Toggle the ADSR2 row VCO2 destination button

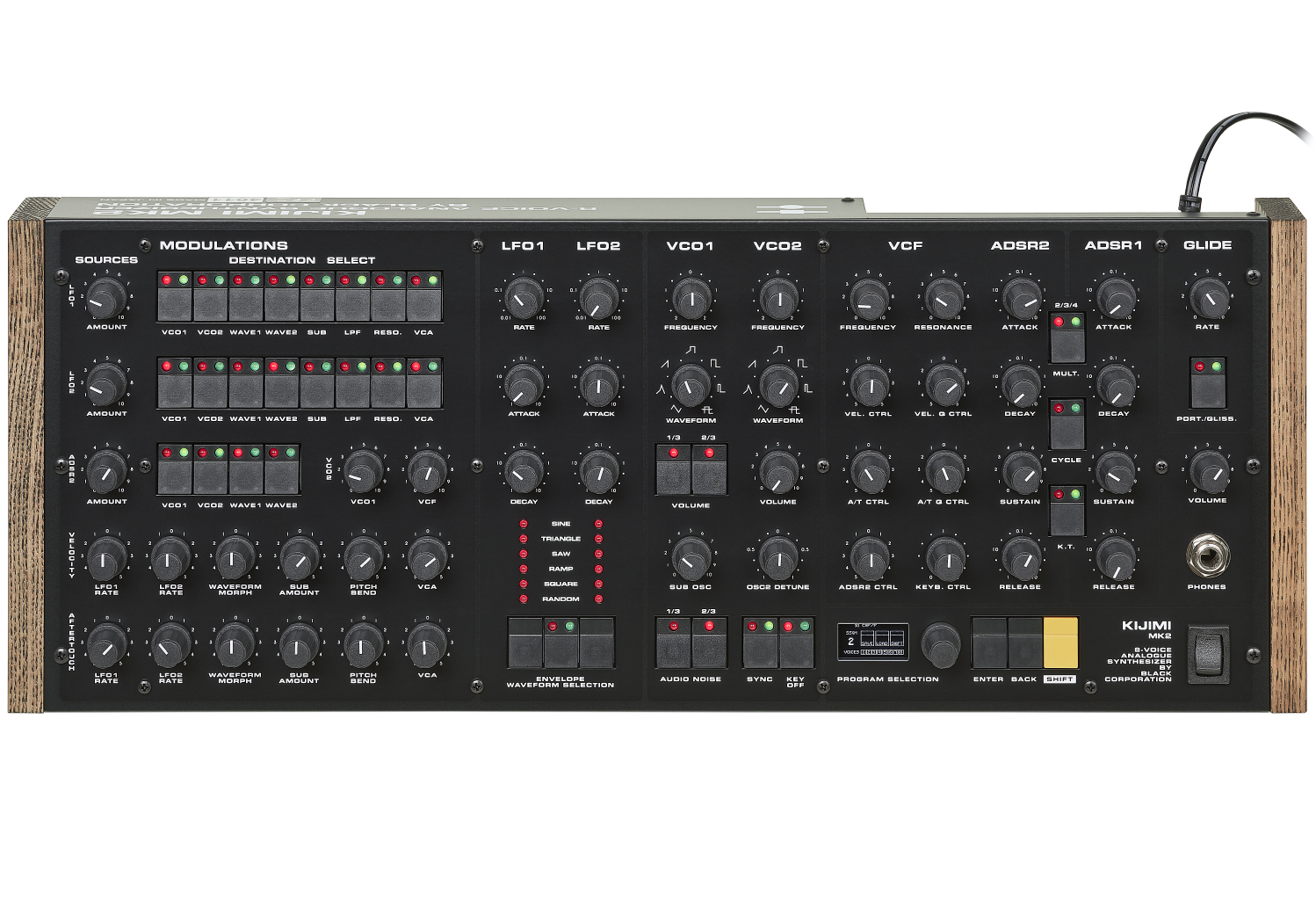click(x=210, y=477)
